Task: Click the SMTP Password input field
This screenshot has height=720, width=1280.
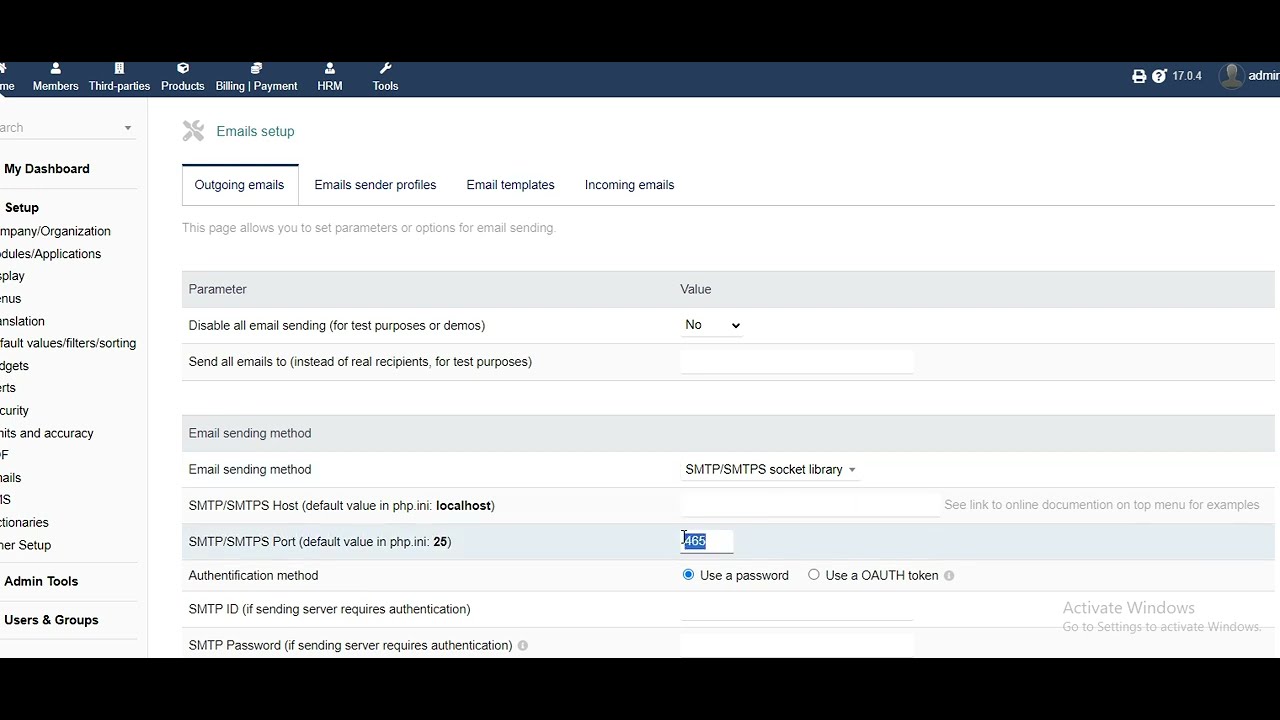Action: pos(797,645)
